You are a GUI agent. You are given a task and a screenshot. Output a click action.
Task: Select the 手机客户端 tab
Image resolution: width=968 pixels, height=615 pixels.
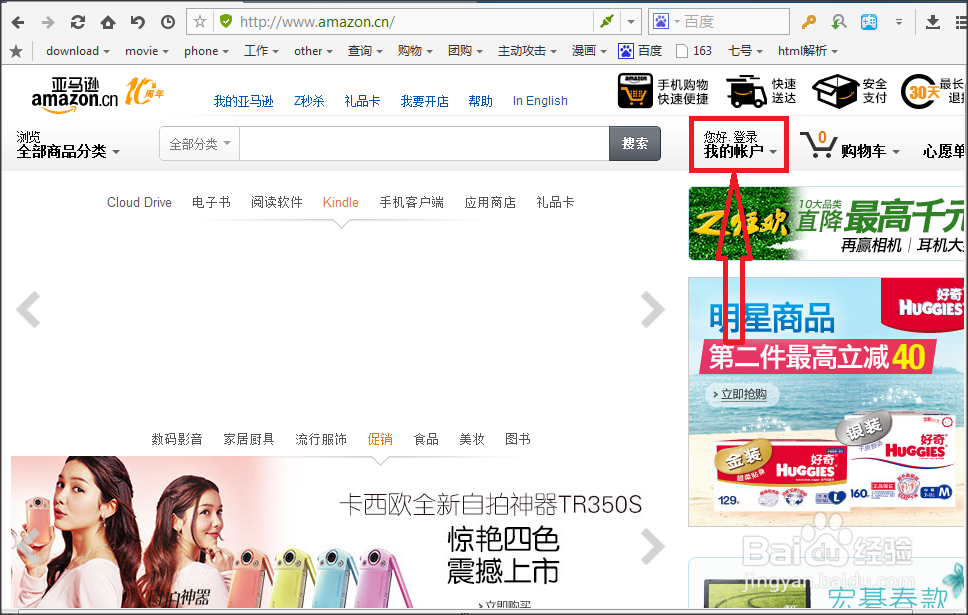pyautogui.click(x=412, y=203)
